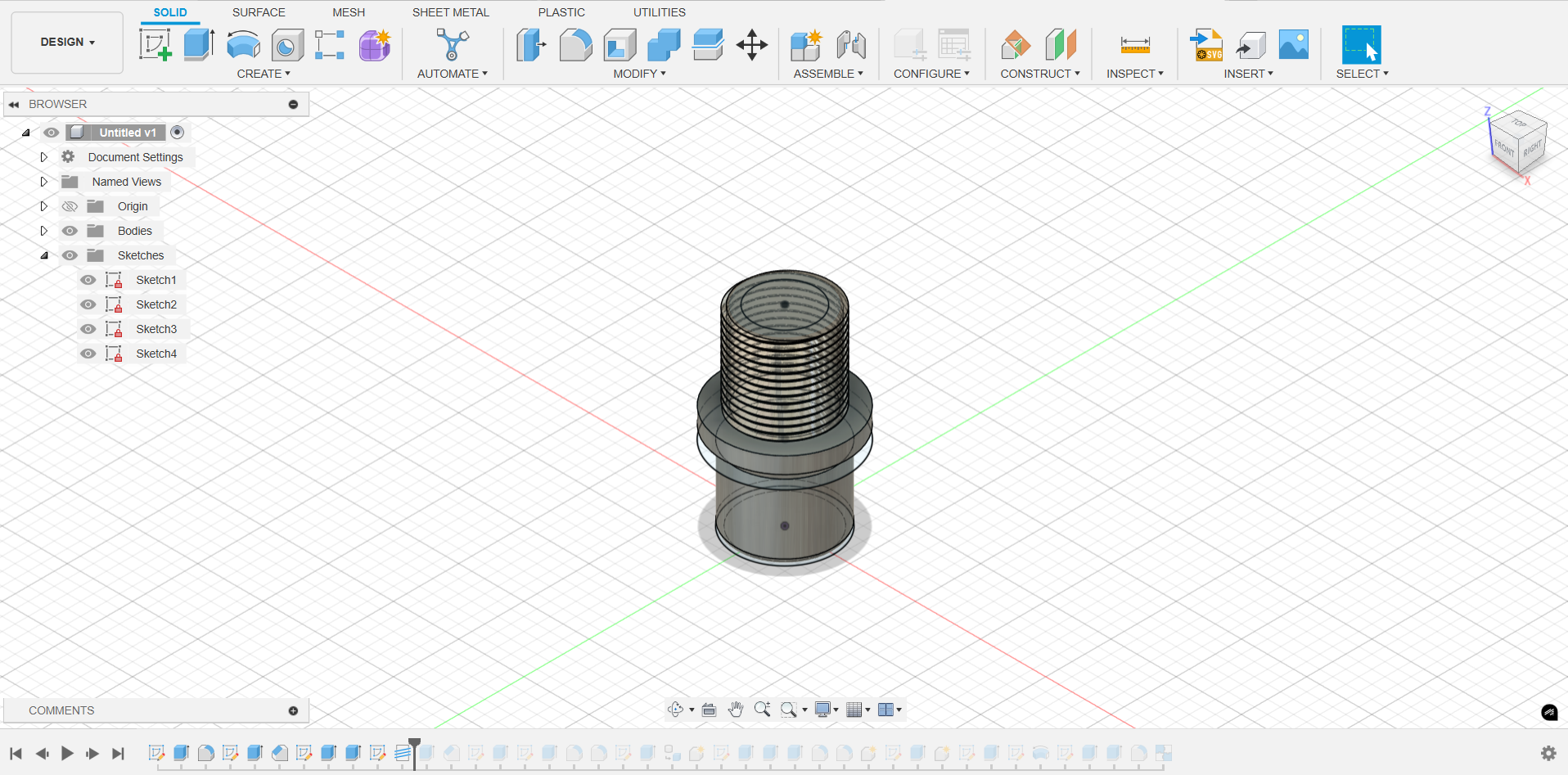Collapse the Untitled v1 root node
Viewport: 1568px width, 775px height.
26,133
